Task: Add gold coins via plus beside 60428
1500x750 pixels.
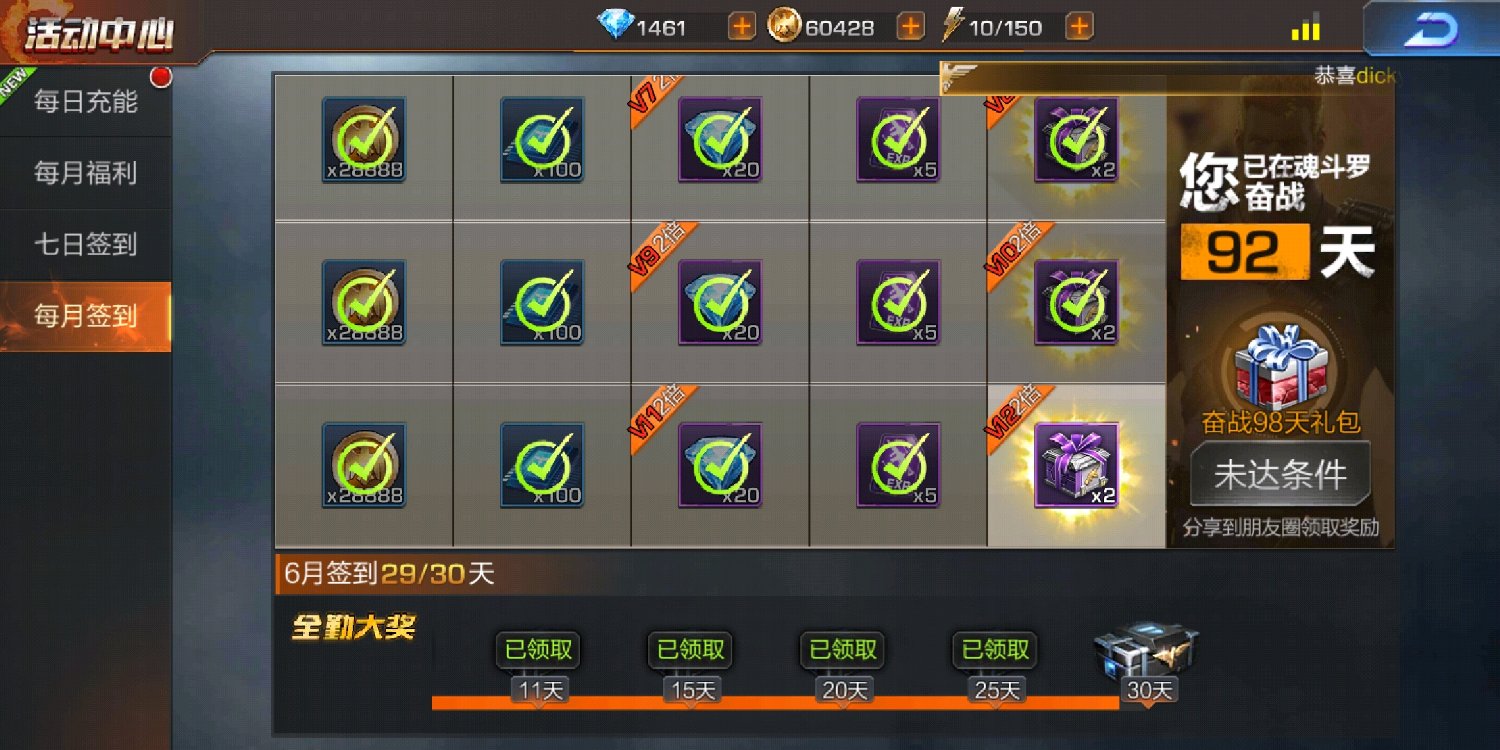Action: (910, 27)
